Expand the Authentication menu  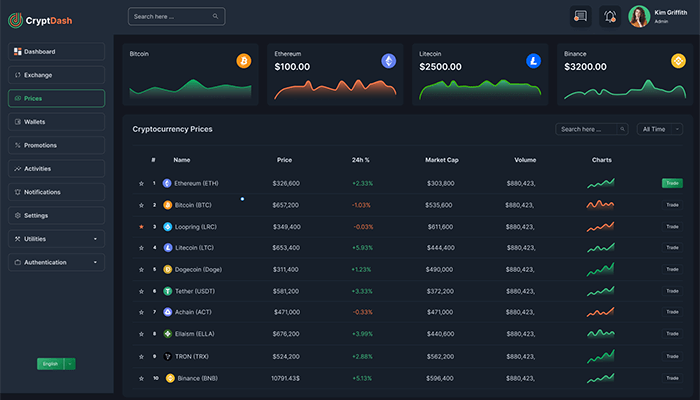coord(56,262)
